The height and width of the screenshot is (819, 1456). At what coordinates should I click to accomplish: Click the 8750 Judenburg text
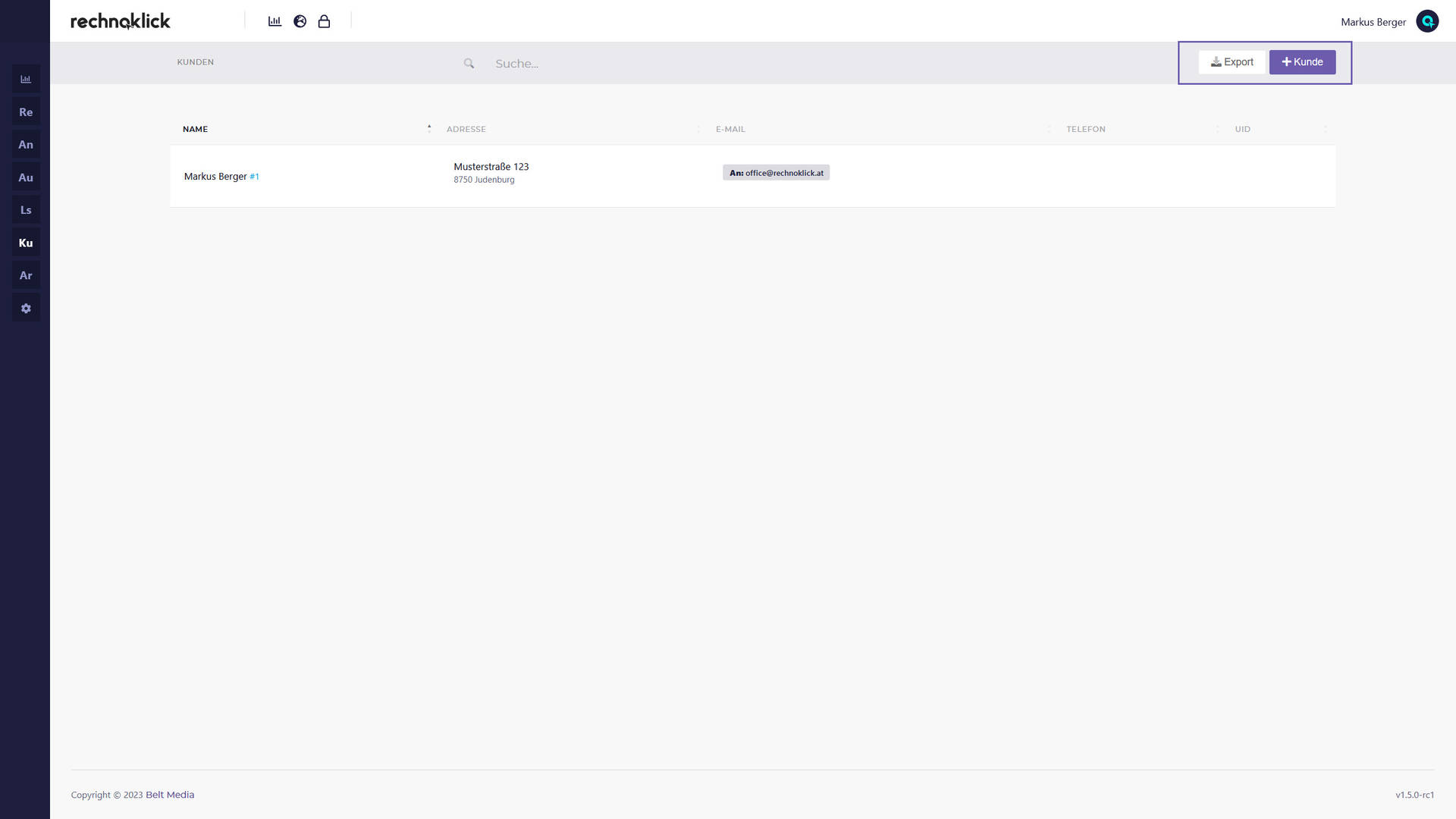(x=484, y=180)
